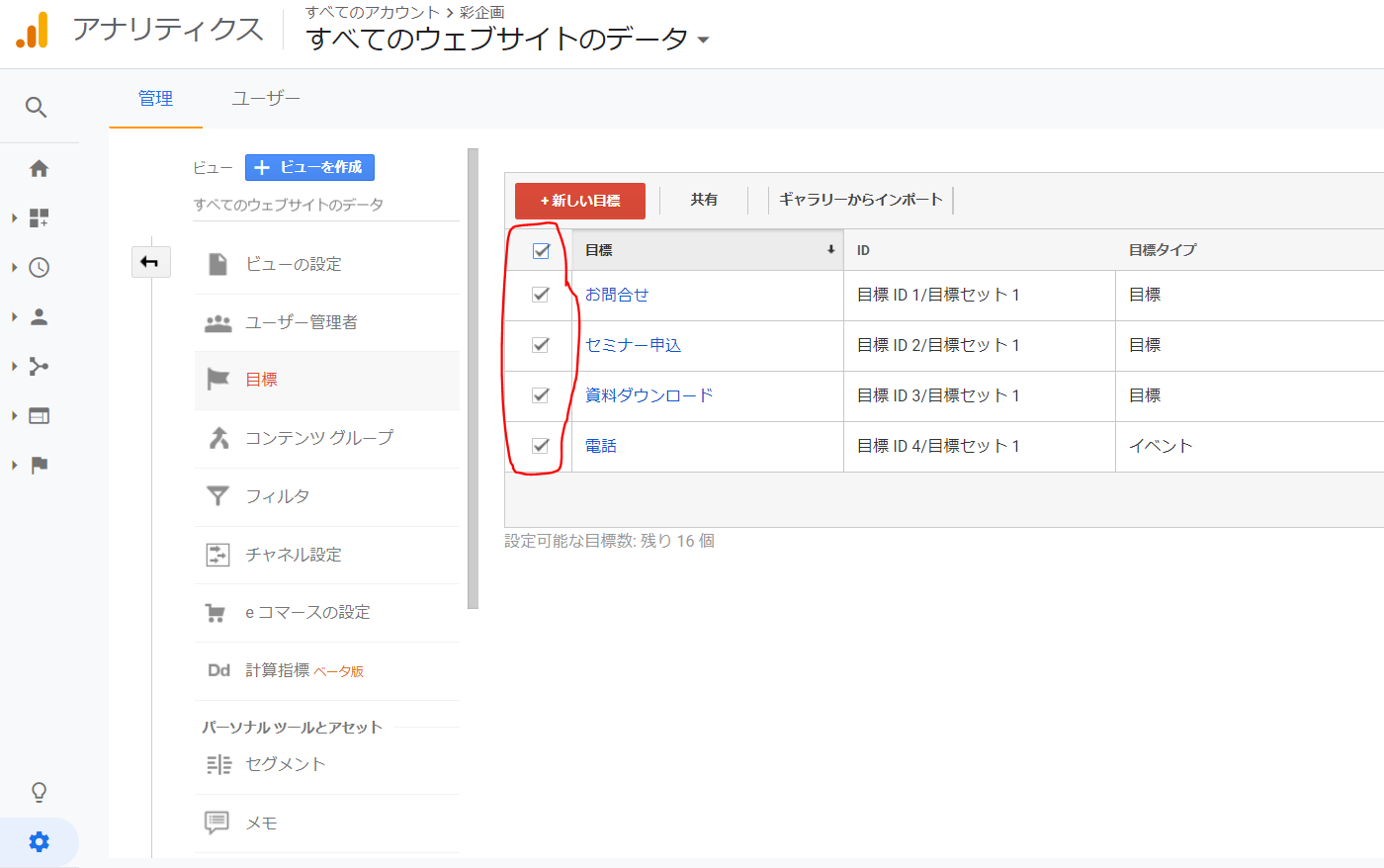Open the Customization dashboard icon
This screenshot has width=1384, height=868.
[x=39, y=217]
